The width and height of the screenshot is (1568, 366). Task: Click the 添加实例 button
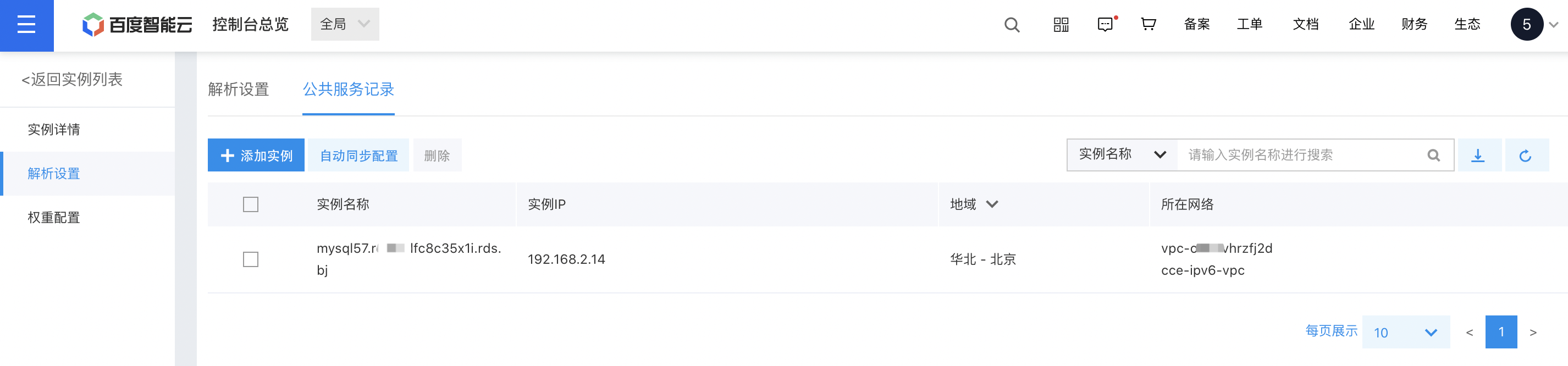pyautogui.click(x=256, y=156)
